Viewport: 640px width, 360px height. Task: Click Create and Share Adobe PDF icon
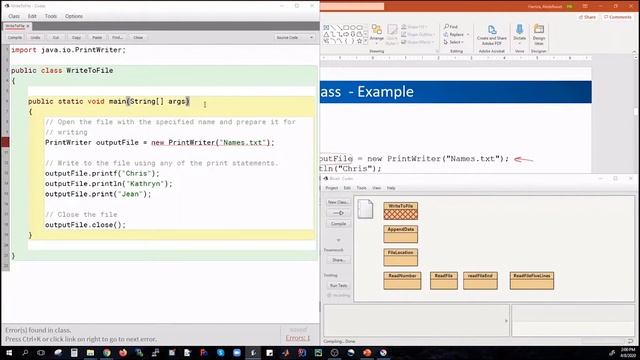492,30
